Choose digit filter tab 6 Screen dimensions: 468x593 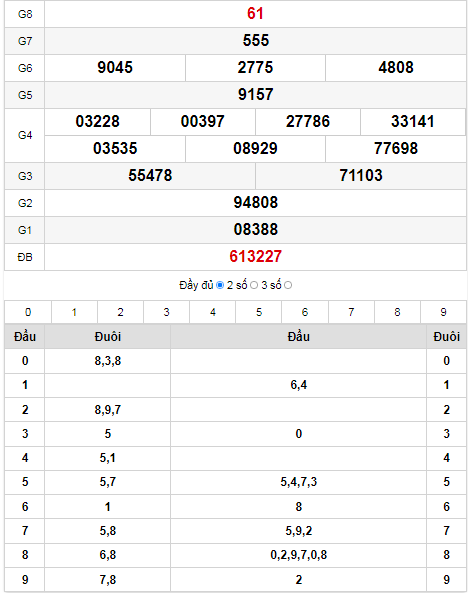305,312
